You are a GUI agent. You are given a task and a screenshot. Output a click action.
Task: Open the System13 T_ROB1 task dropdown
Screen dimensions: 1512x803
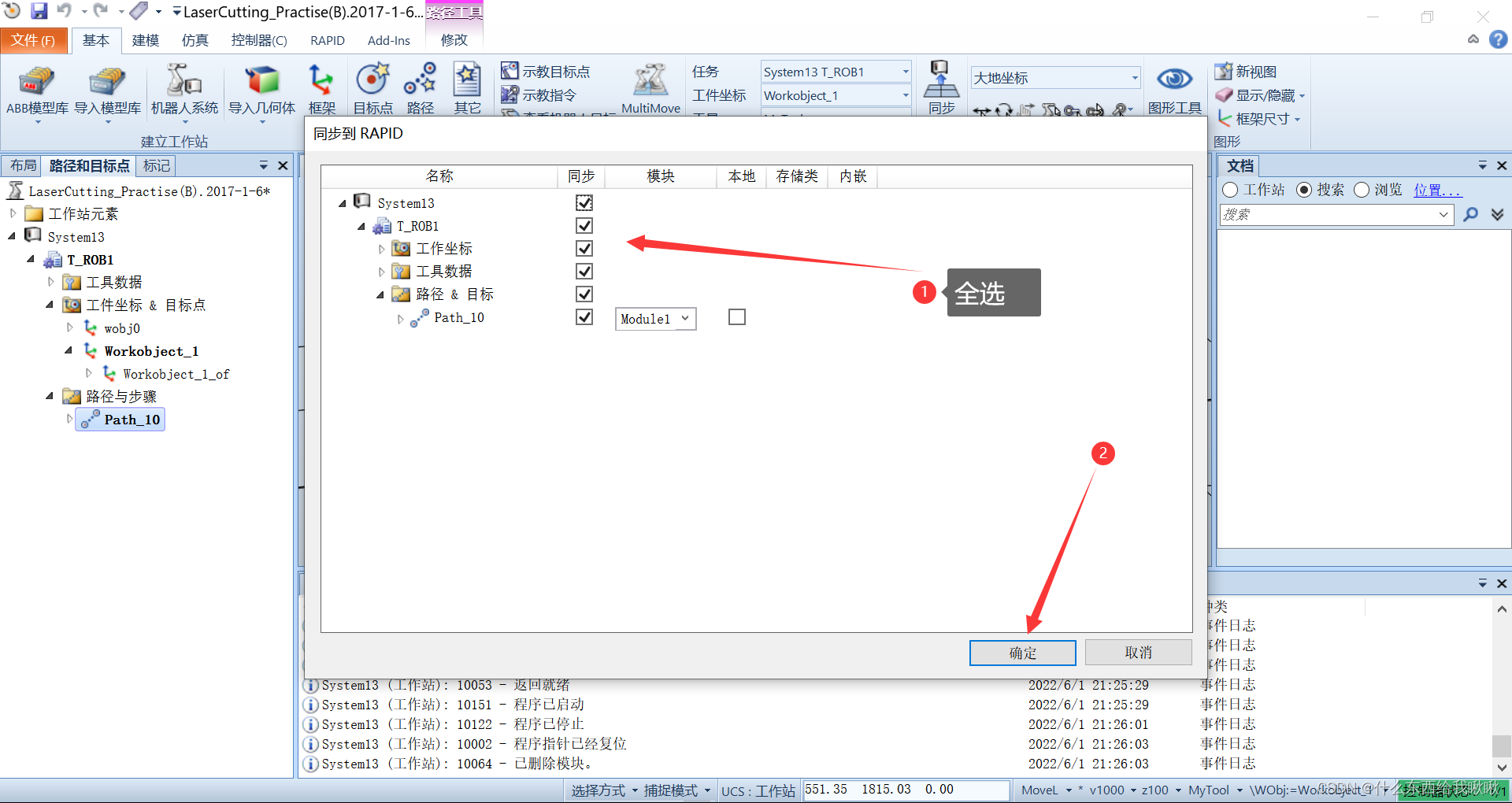(836, 72)
